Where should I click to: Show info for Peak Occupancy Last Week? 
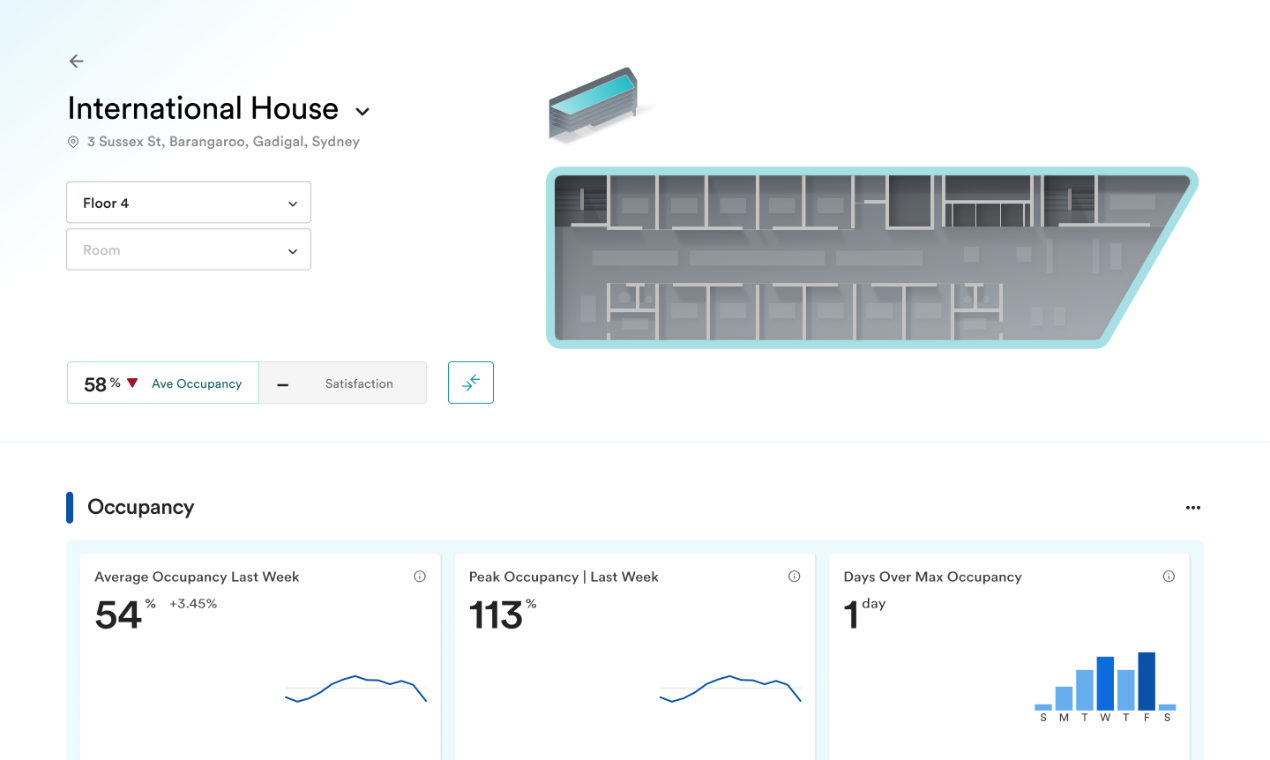(794, 577)
